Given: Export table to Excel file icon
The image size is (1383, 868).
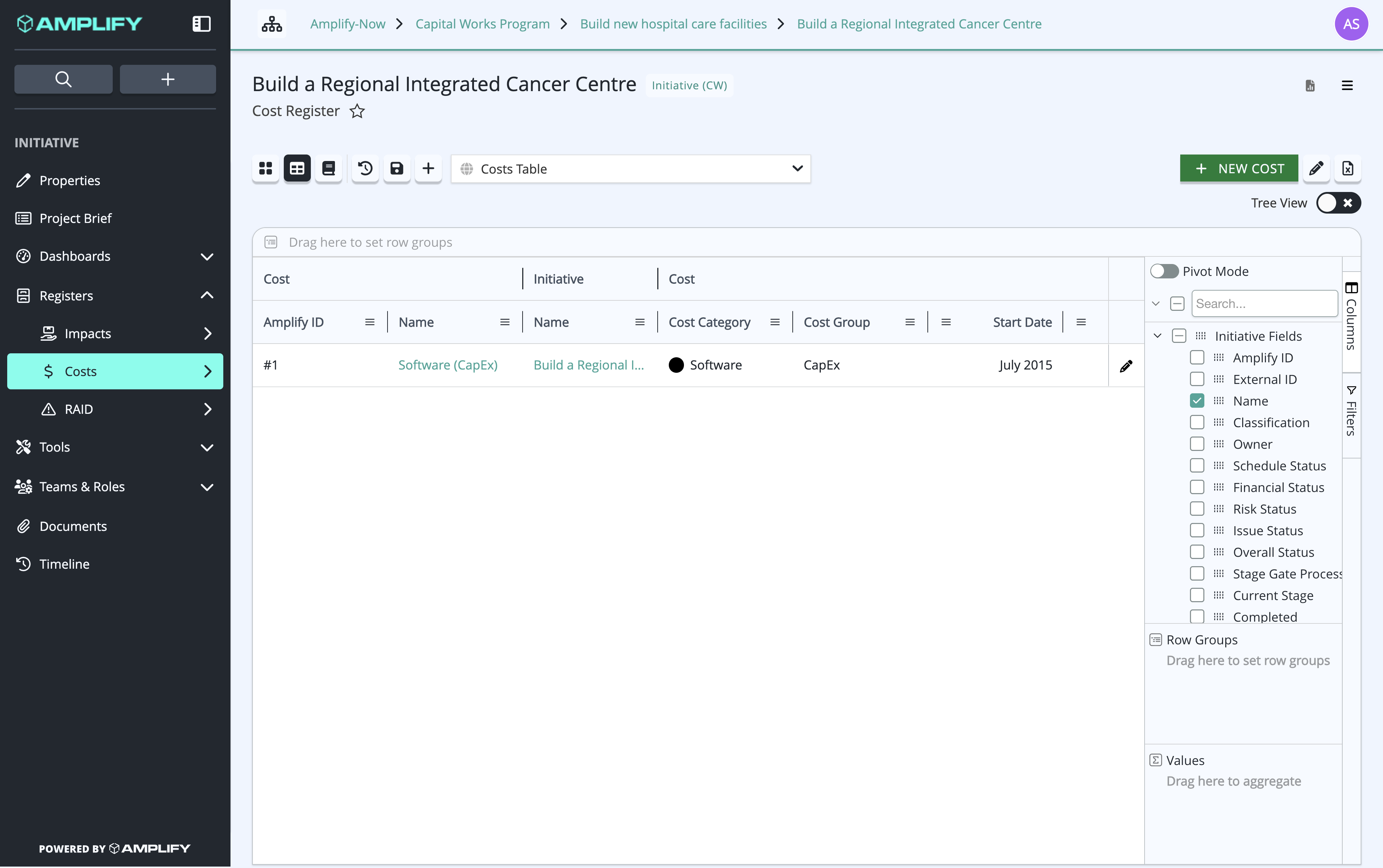Looking at the screenshot, I should coord(1347,169).
